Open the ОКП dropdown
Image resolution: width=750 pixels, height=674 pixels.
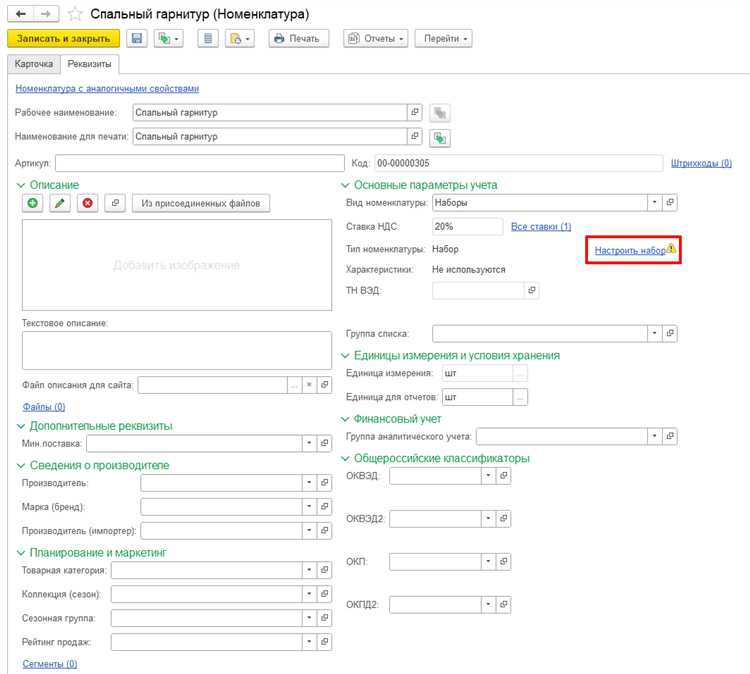488,562
